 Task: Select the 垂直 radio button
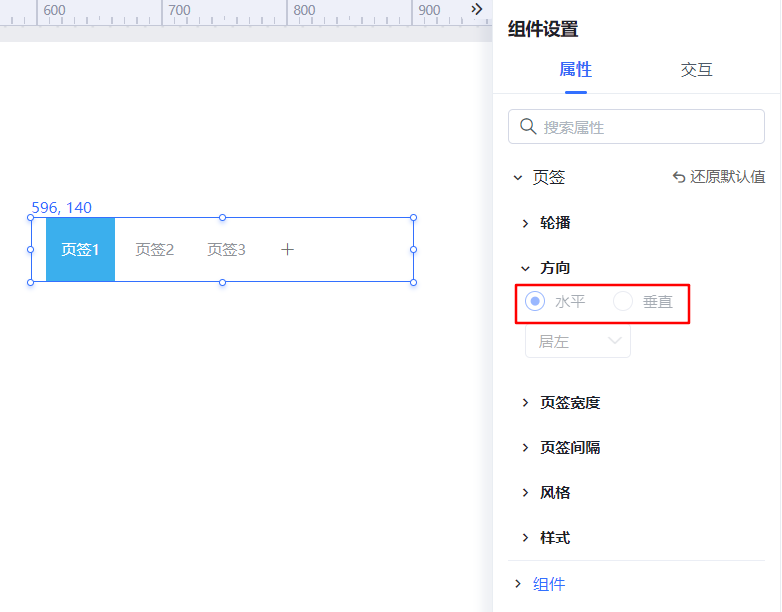tap(623, 301)
